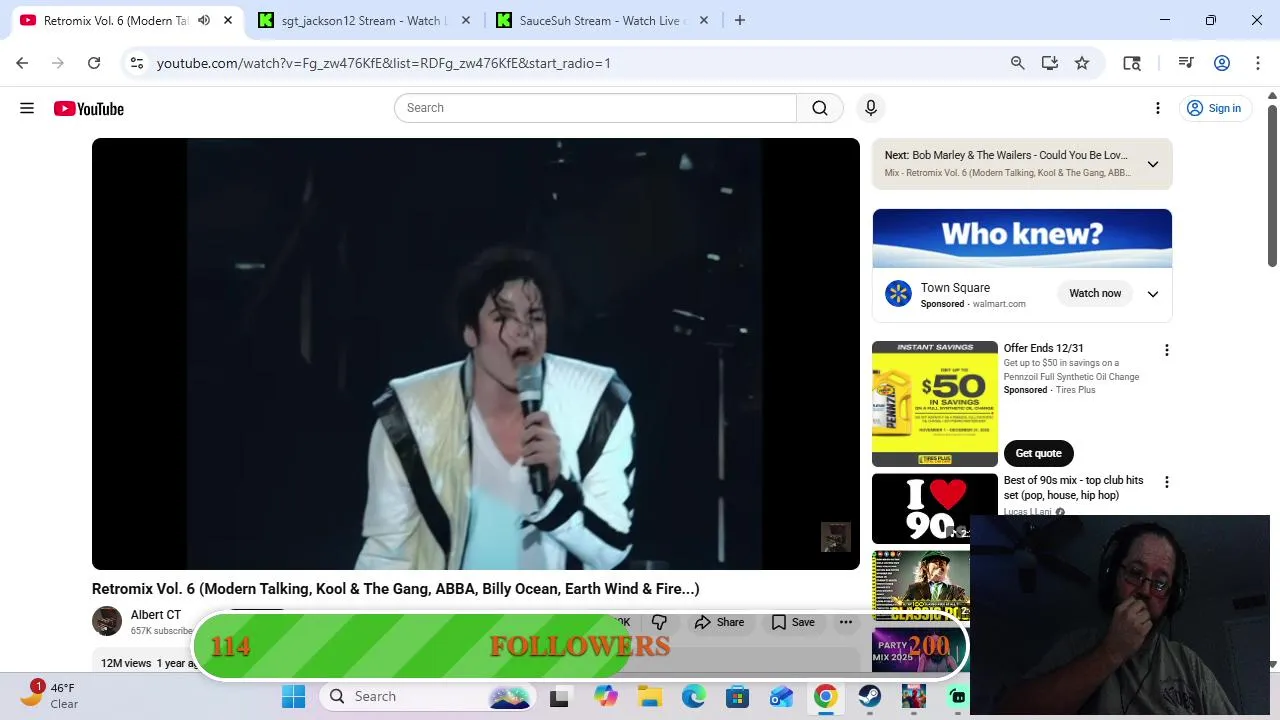Click the page vertical scrollbar thumb
1280x720 pixels.
click(1272, 185)
